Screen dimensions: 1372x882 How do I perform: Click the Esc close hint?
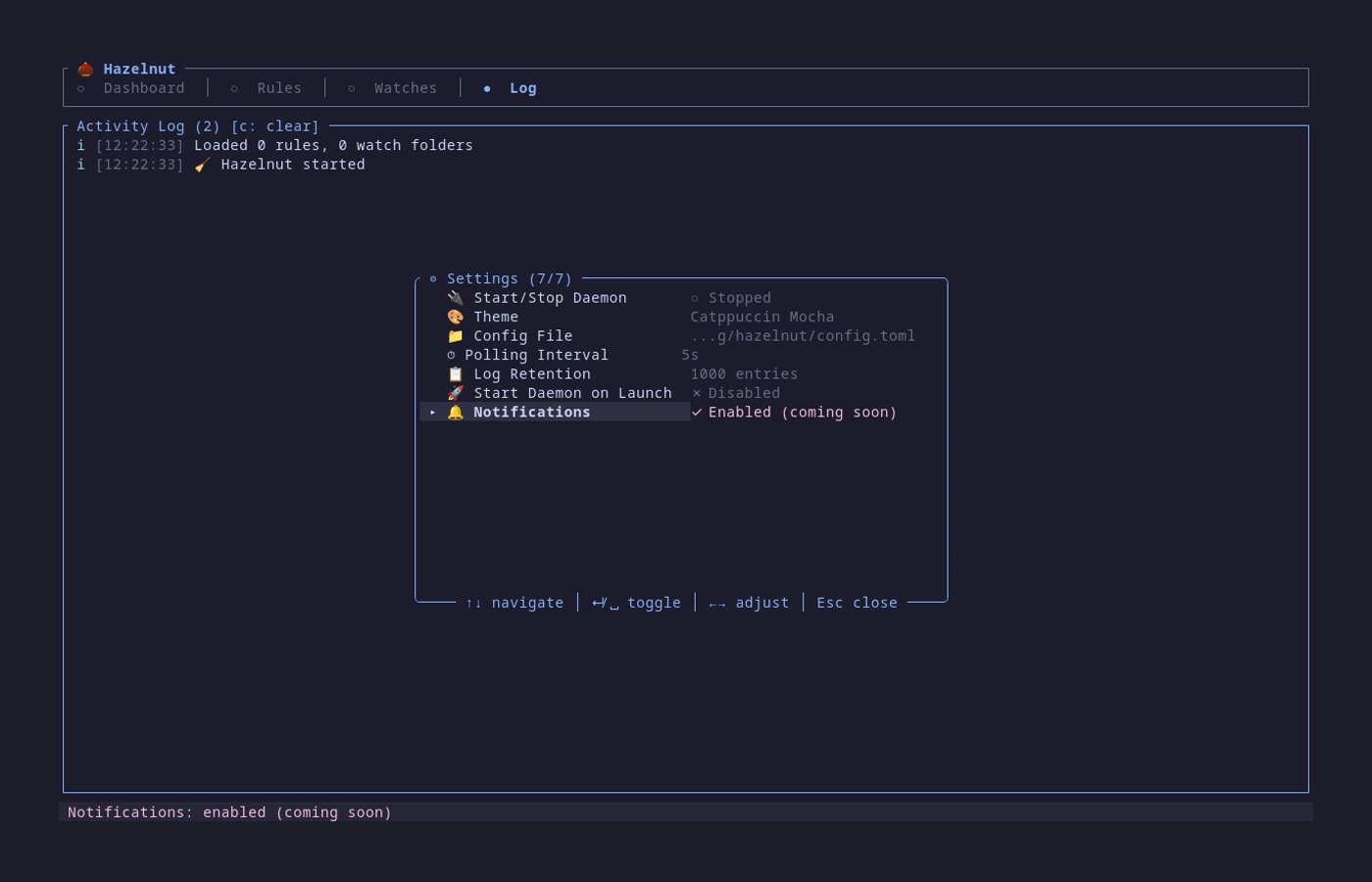pos(857,602)
